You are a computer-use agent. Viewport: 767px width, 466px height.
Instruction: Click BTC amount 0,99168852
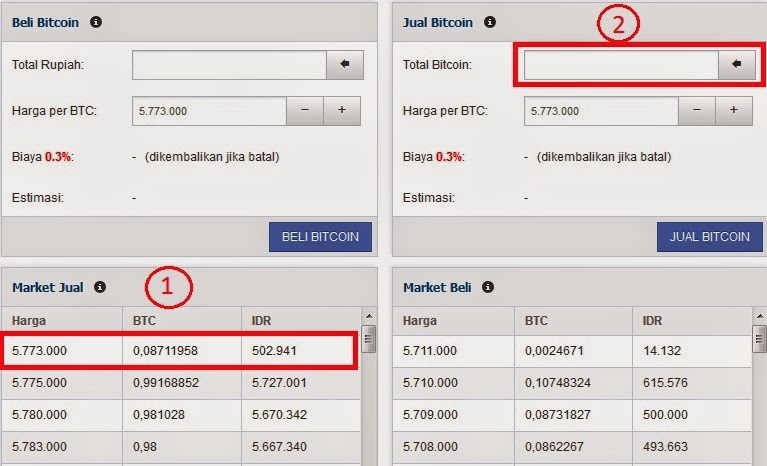(166, 382)
